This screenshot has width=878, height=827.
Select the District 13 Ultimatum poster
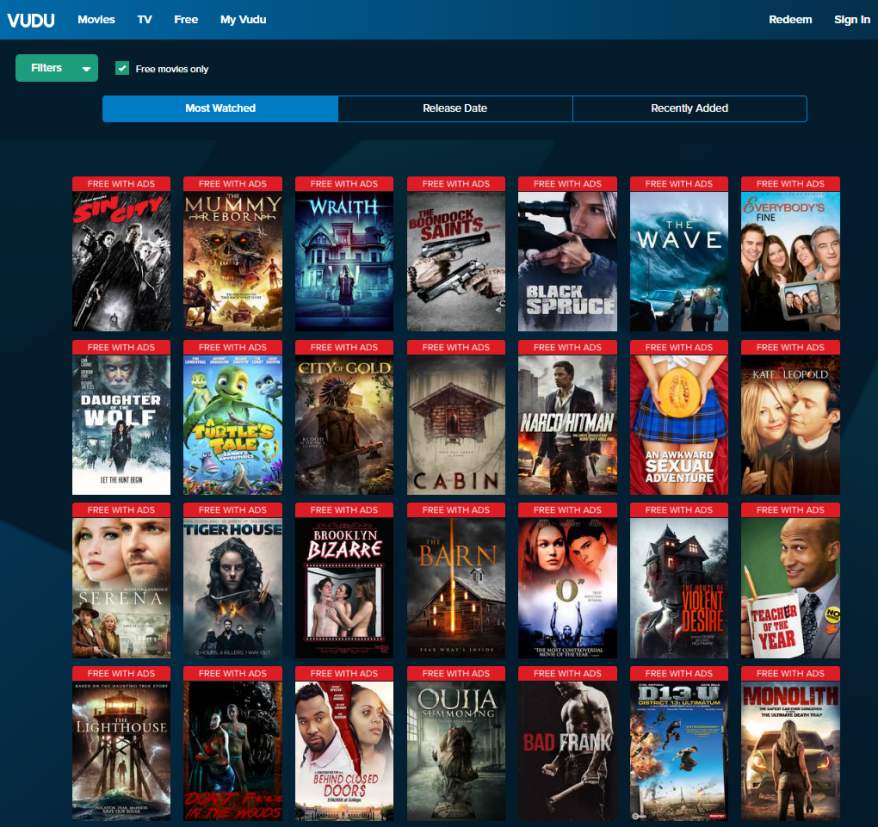coord(679,744)
